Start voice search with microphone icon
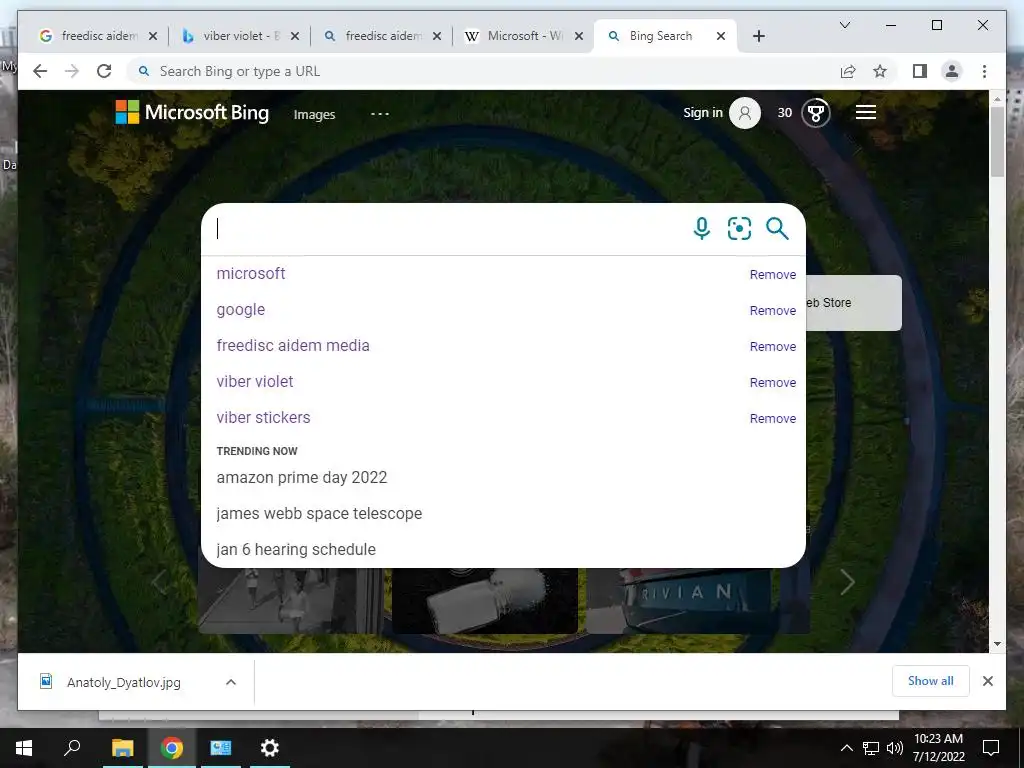Screen dimensions: 1024x768 coord(701,229)
